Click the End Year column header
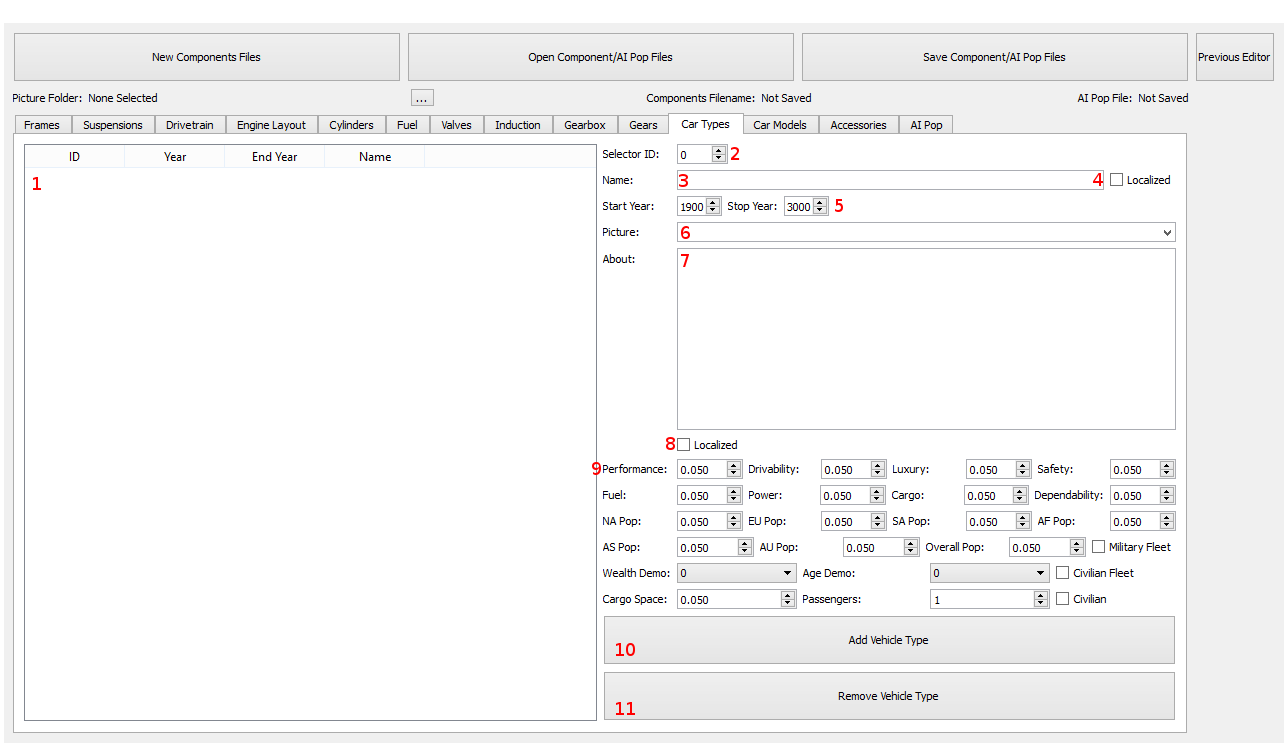This screenshot has width=1288, height=747. (x=274, y=157)
